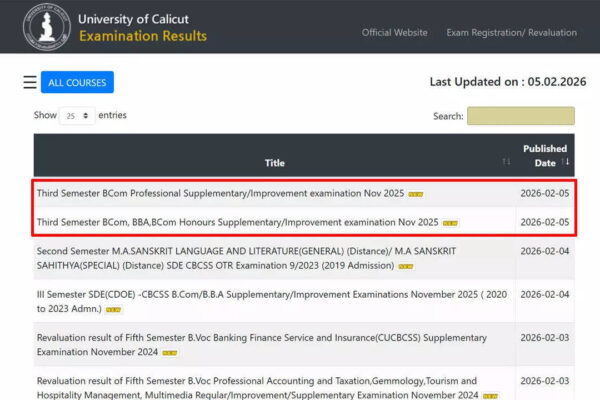This screenshot has width=600, height=400.
Task: Click NEW badge on M.A Sanskrit row
Action: (406, 266)
